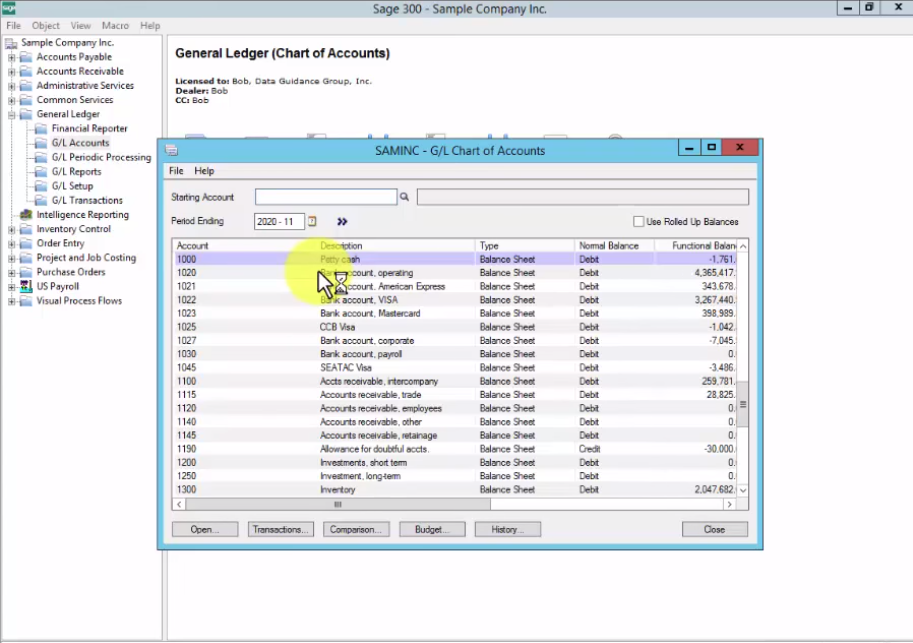The image size is (913, 643).
Task: Expand the Inventory Control tree node
Action: tap(12, 229)
